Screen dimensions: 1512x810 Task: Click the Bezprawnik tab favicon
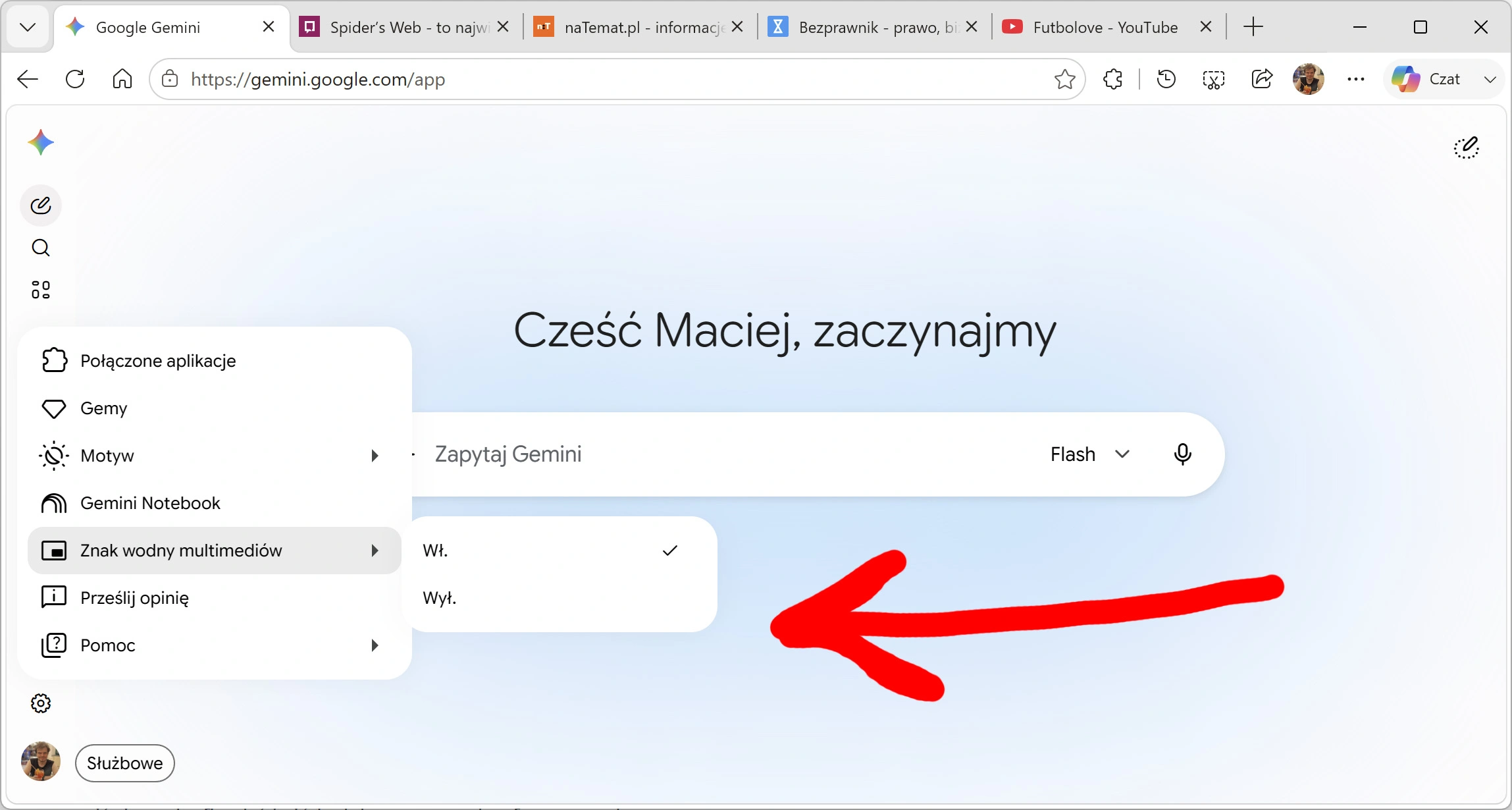(x=778, y=27)
